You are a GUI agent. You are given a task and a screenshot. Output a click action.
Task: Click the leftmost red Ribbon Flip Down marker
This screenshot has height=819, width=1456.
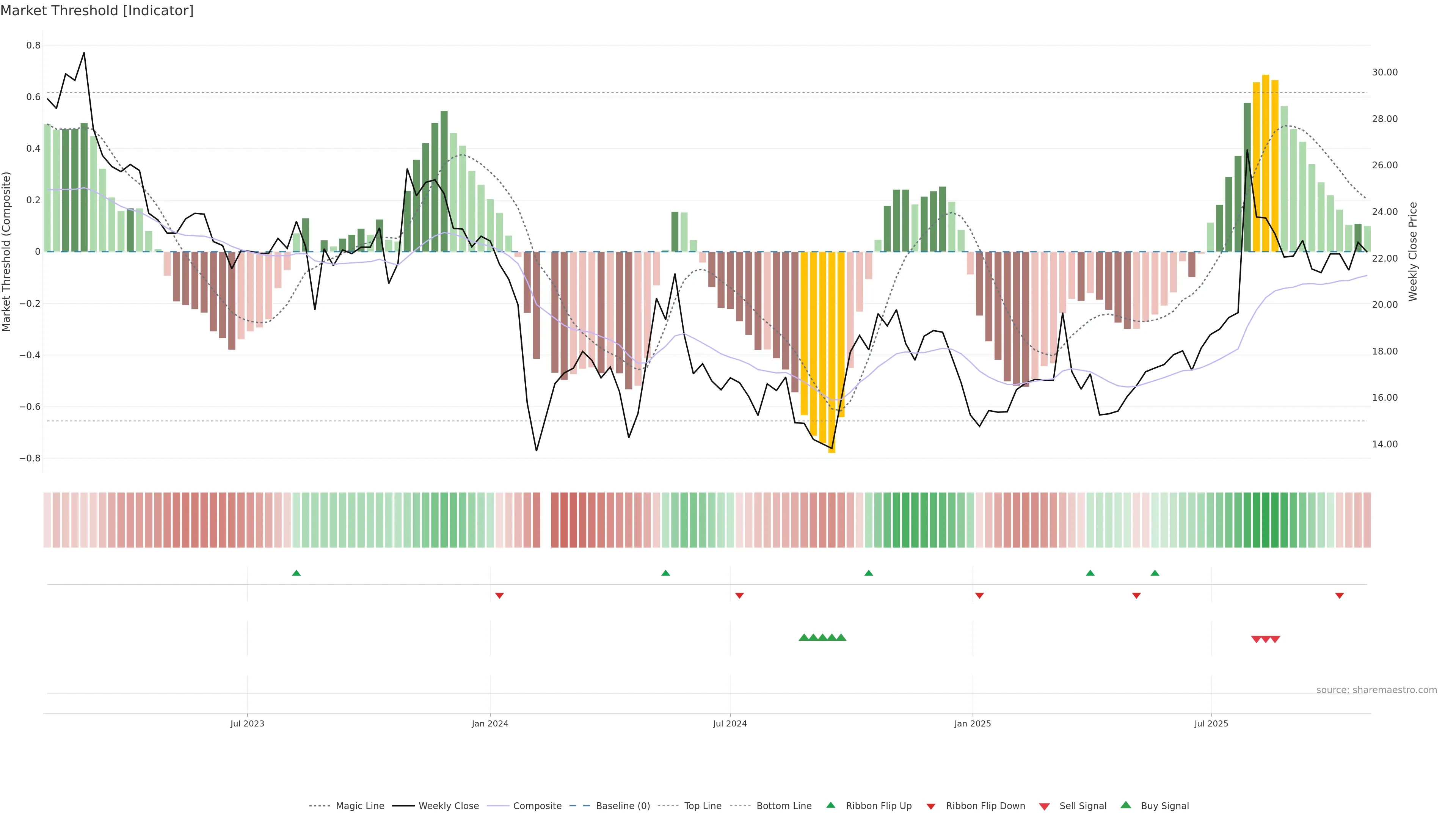coord(499,596)
